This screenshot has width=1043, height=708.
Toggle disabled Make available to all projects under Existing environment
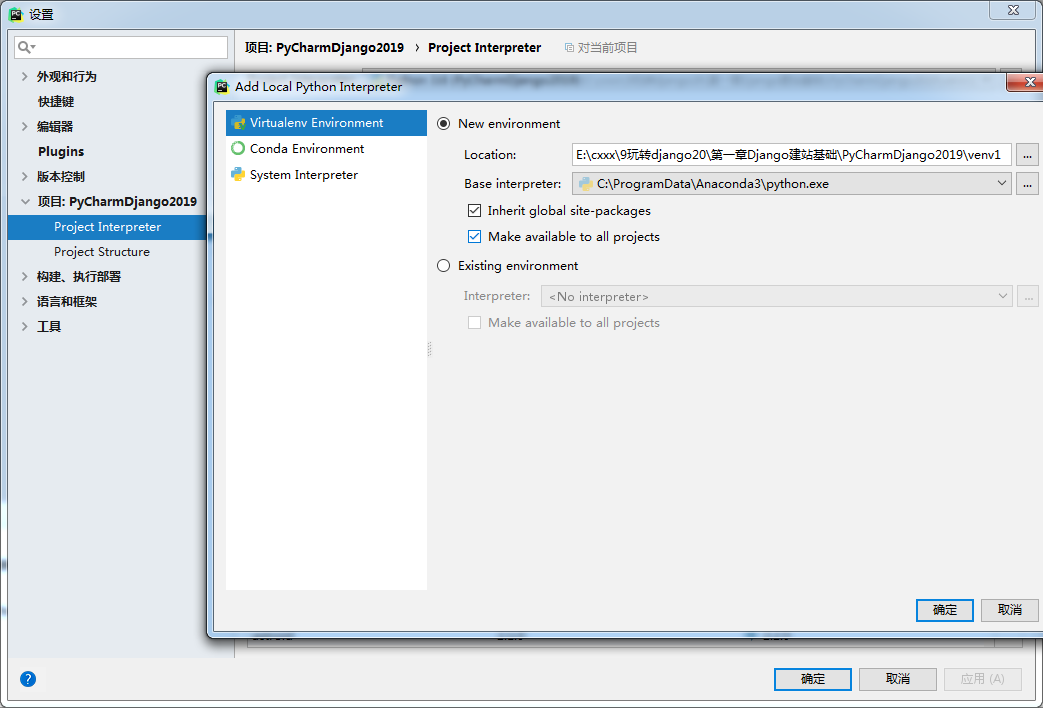[x=474, y=323]
